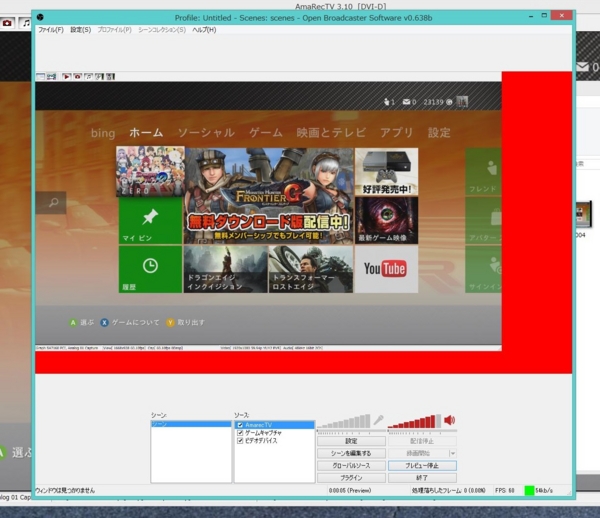600x518 pixels.
Task: Uncheck the AmarecTV source checkbox
Action: coord(240,425)
